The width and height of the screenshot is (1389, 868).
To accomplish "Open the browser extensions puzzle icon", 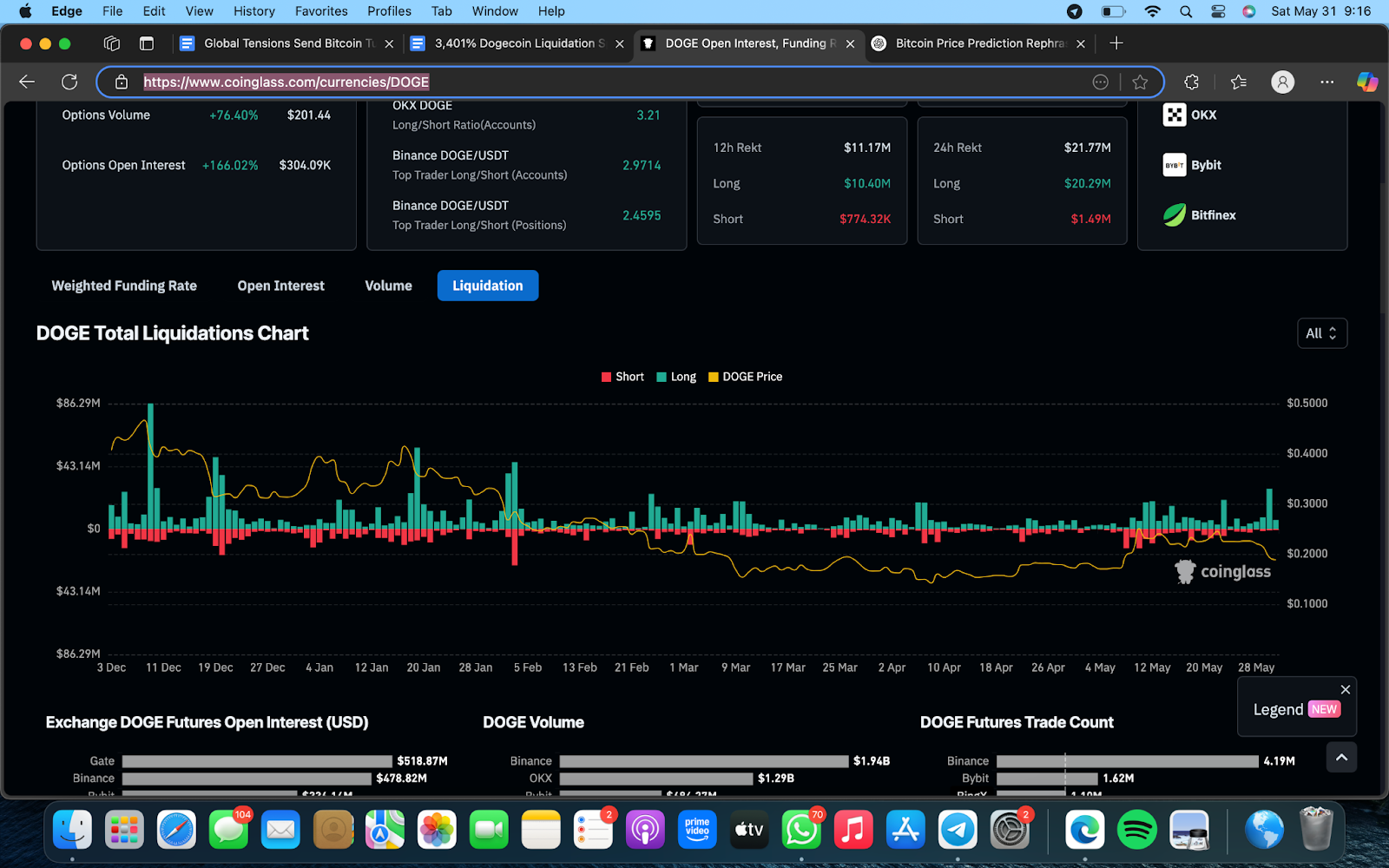I will 1191,82.
